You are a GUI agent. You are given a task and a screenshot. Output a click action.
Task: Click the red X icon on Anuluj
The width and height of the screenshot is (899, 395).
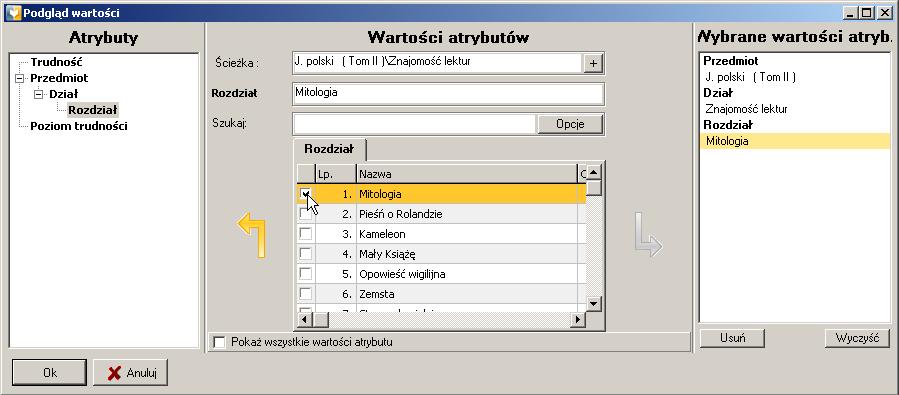[x=115, y=373]
